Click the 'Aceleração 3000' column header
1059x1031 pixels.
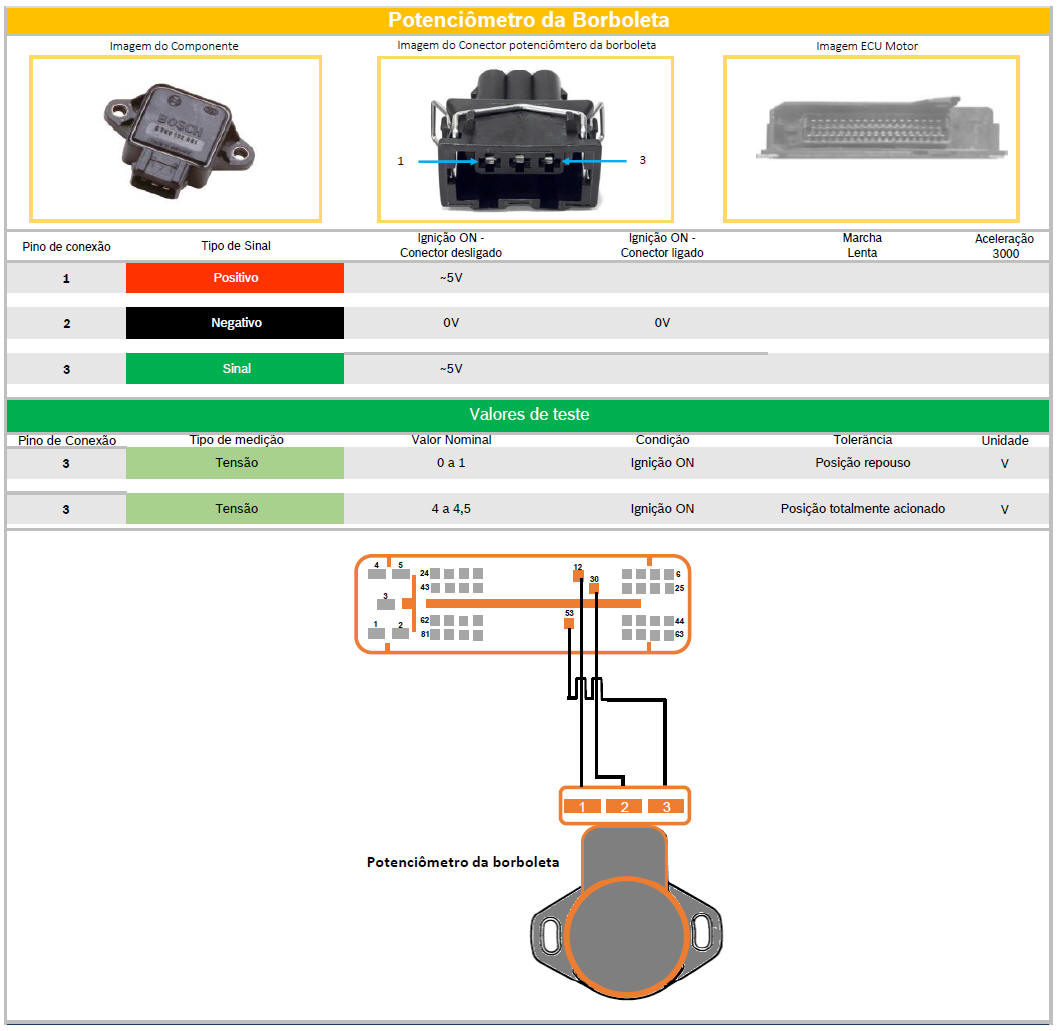[x=1004, y=246]
